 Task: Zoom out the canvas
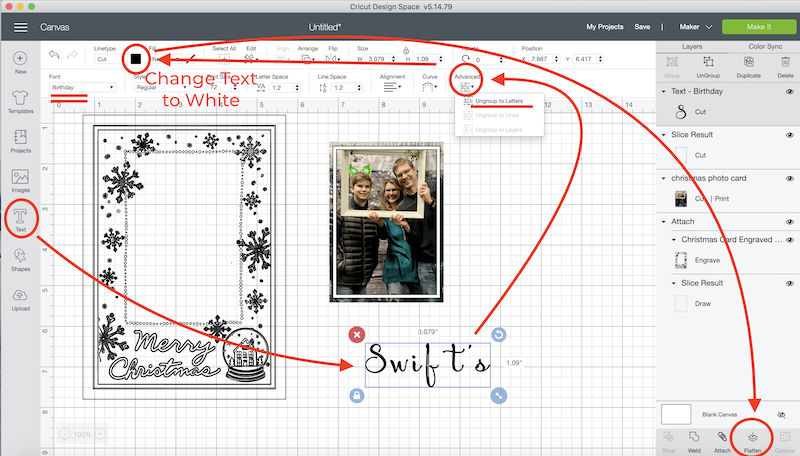[65, 434]
